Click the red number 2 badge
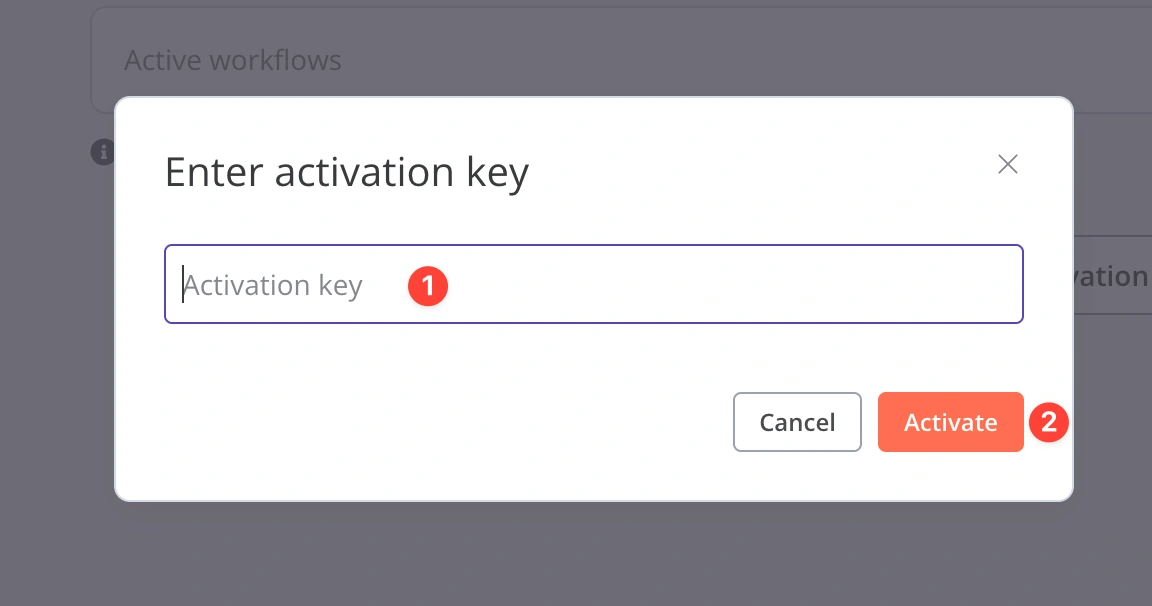The image size is (1152, 606). click(1048, 422)
